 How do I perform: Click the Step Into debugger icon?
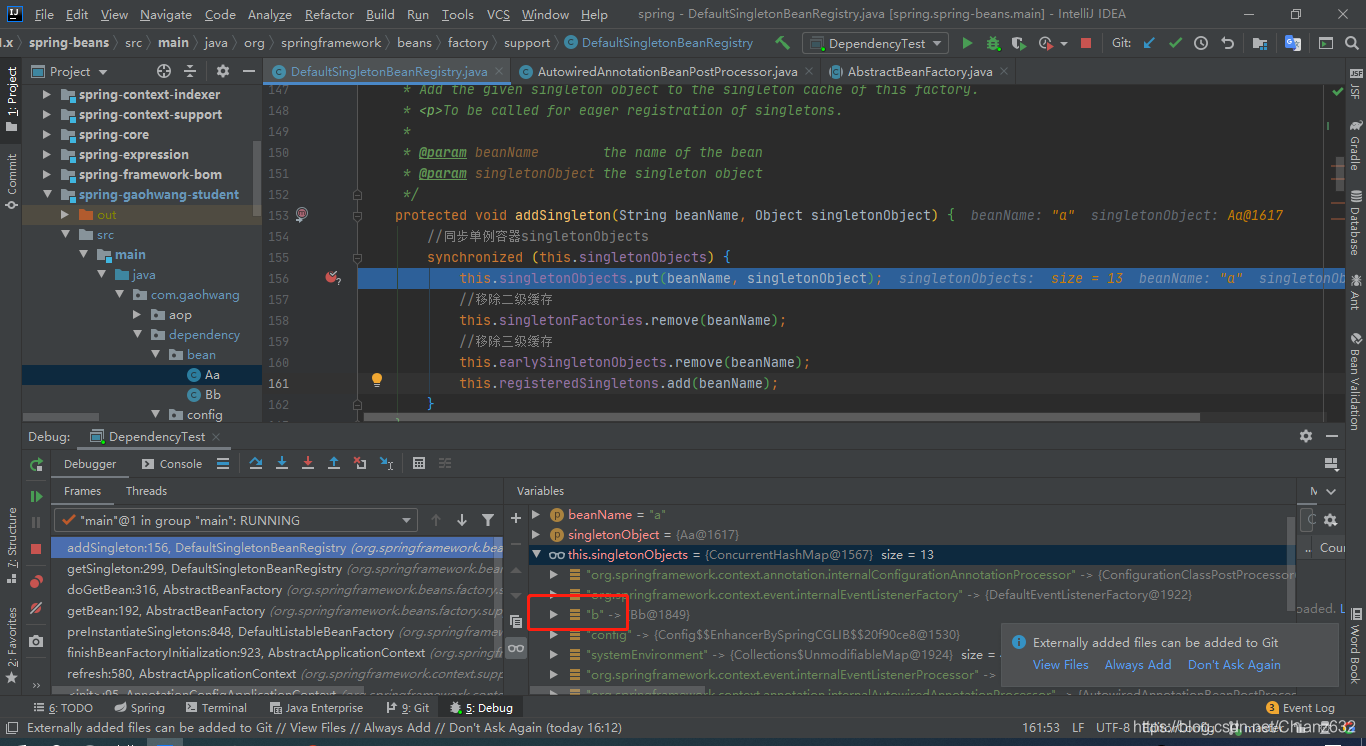tap(282, 463)
